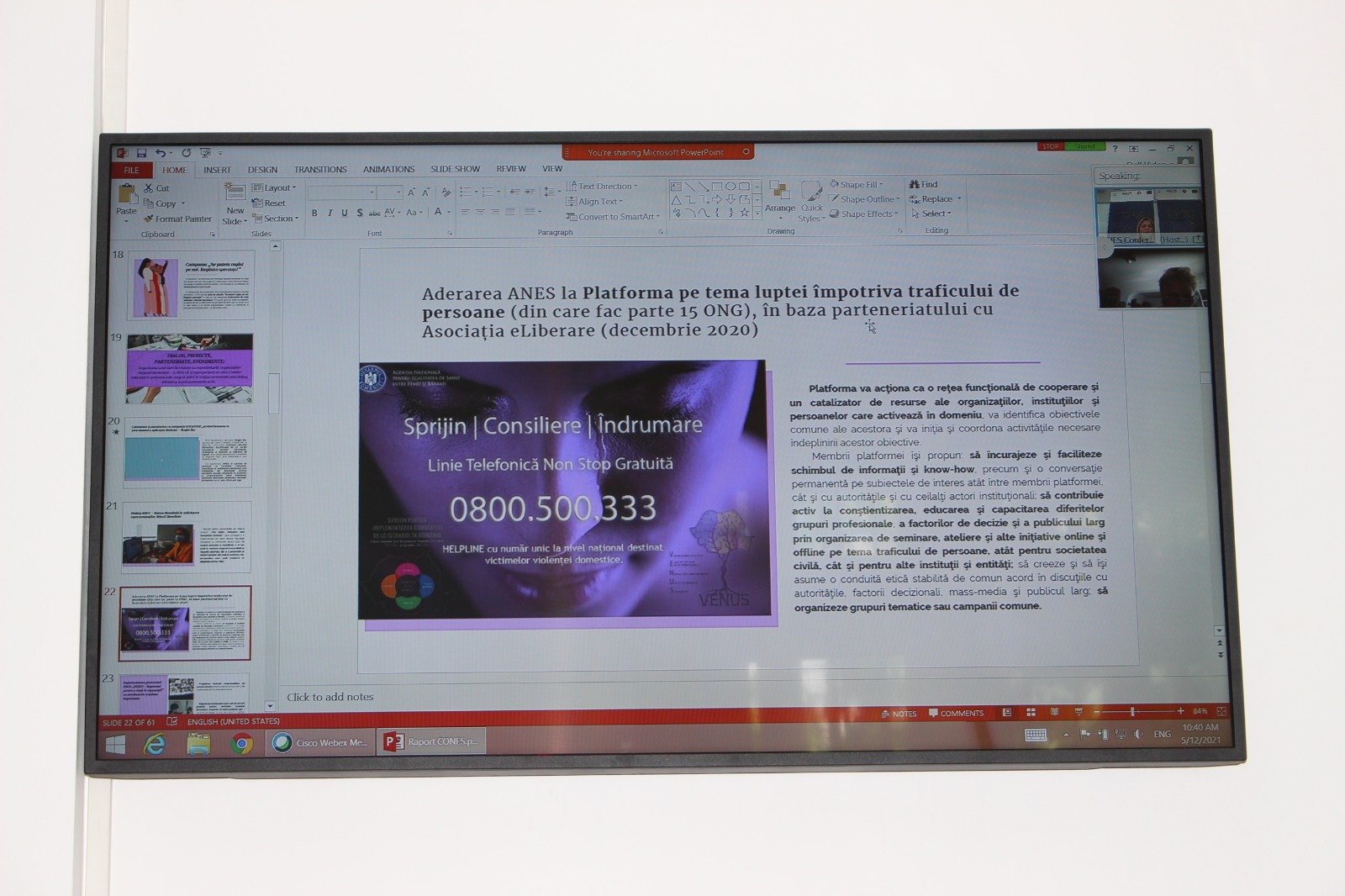Toggle Bold formatting

pos(314,213)
